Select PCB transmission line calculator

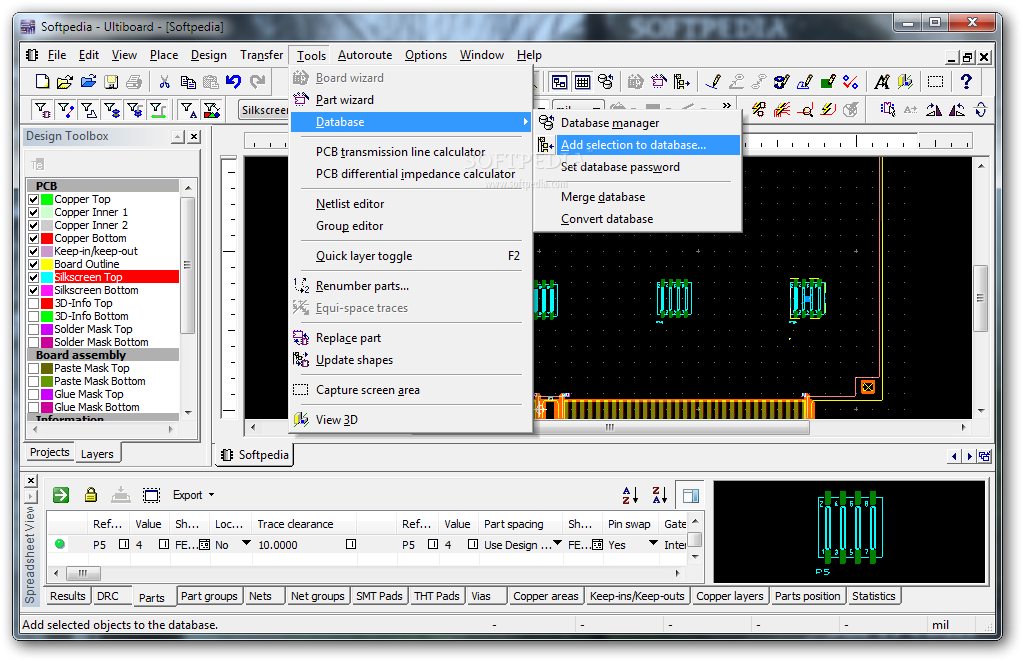click(x=401, y=151)
